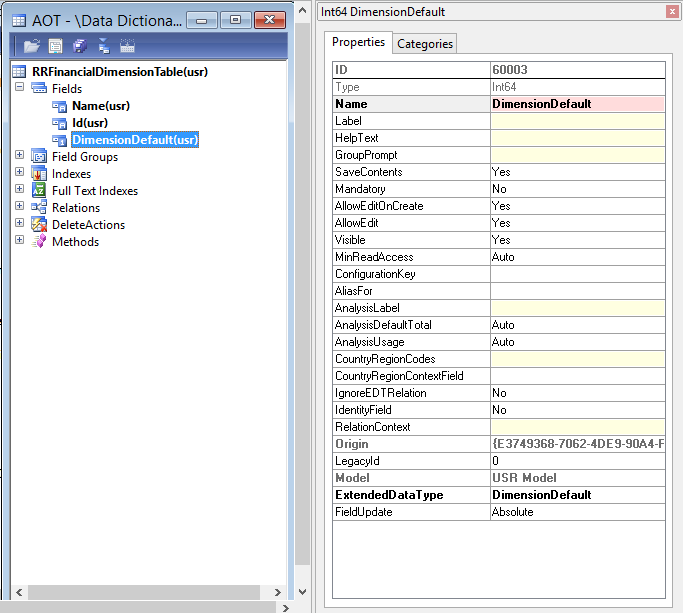Select the DimensionDefault(usr) field
Screen dimensions: 683x613
[135, 140]
